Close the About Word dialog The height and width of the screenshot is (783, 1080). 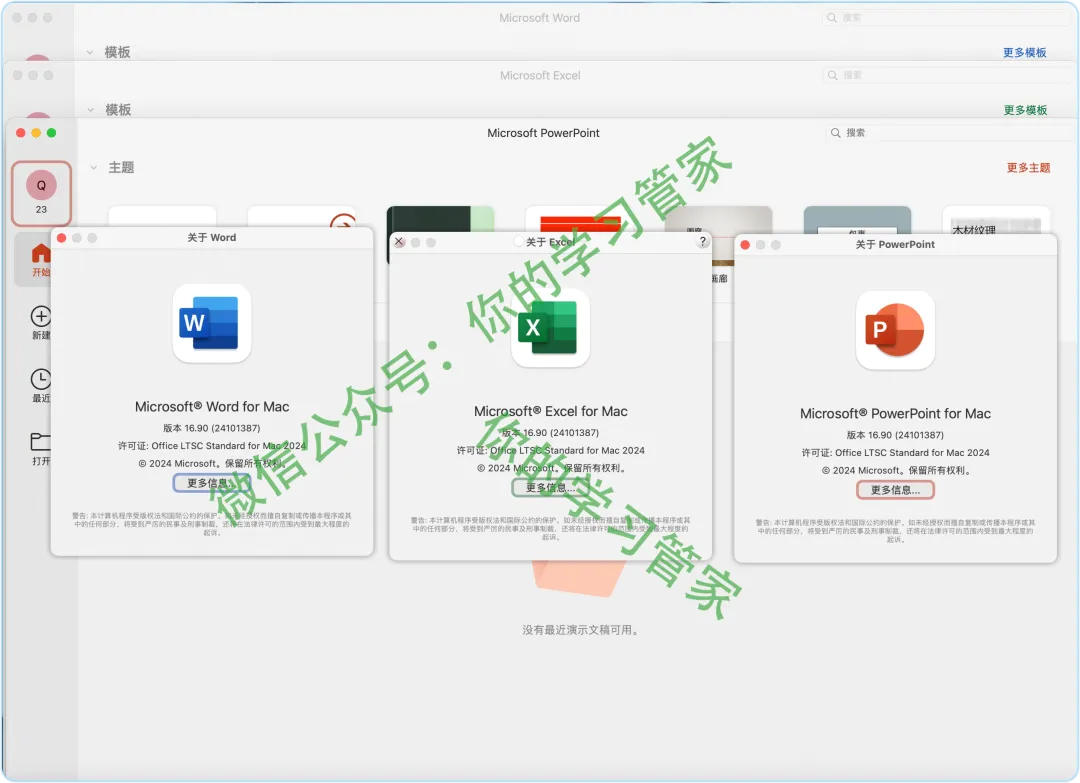click(61, 238)
